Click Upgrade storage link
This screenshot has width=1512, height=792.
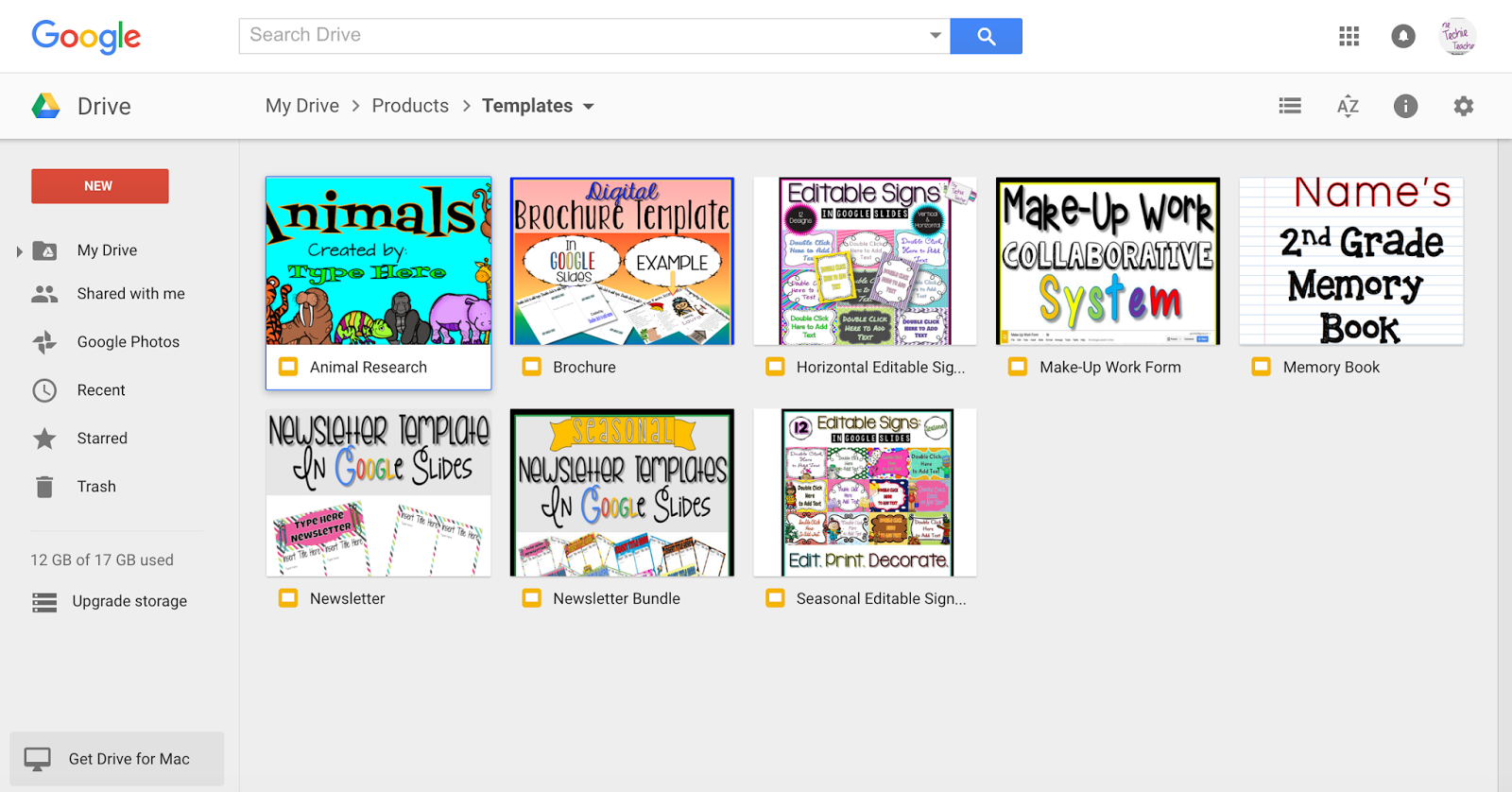[x=129, y=601]
